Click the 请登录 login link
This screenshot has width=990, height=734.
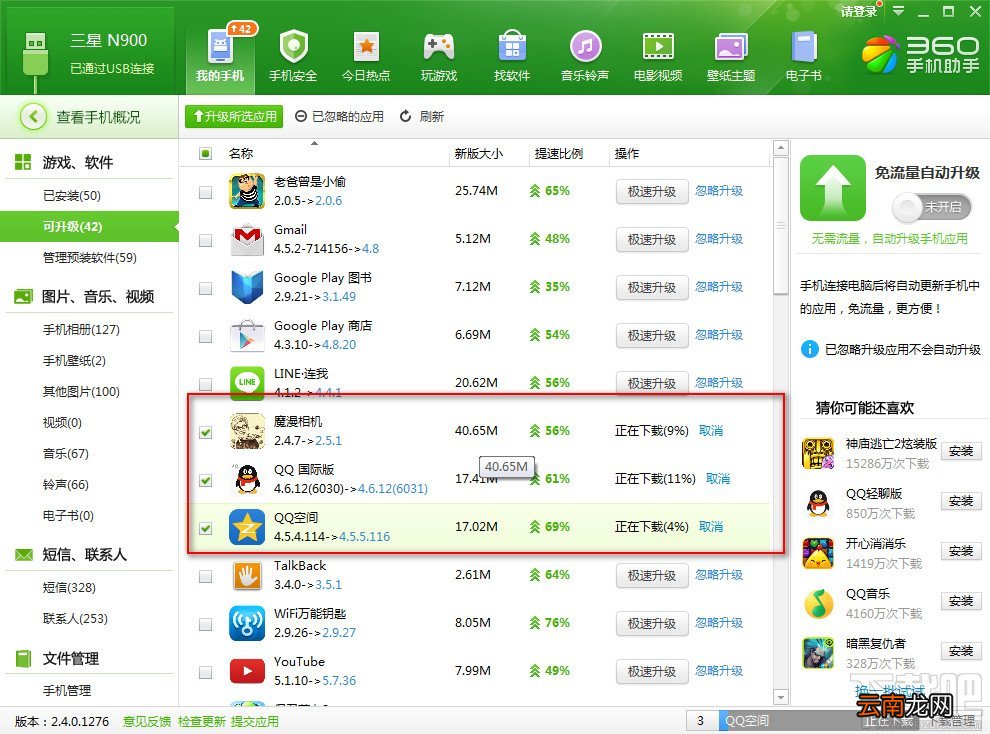pos(859,11)
